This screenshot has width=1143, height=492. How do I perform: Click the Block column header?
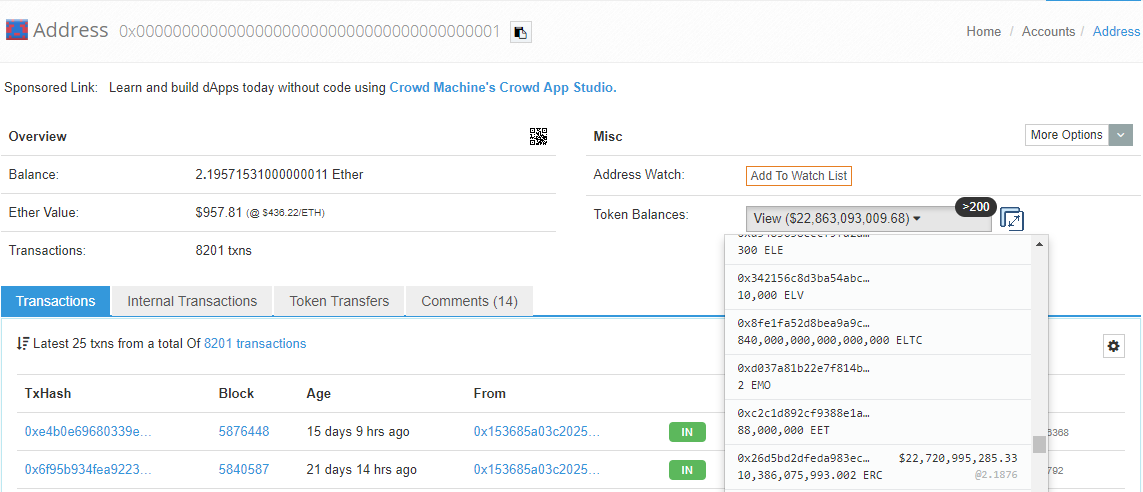236,394
